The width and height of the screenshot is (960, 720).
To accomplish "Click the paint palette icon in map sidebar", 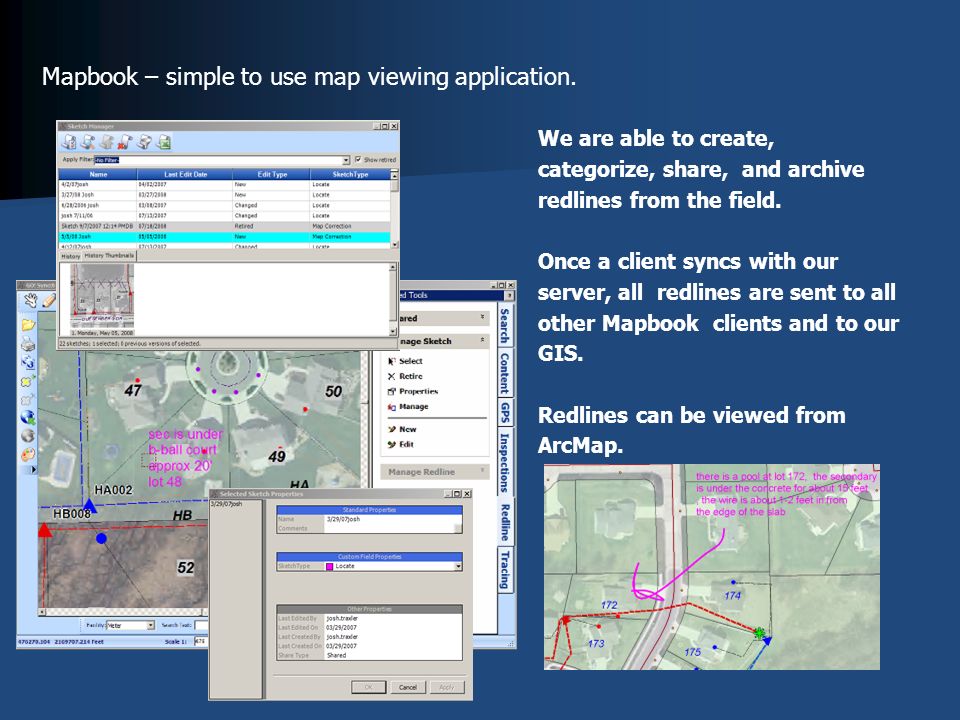I will point(28,455).
